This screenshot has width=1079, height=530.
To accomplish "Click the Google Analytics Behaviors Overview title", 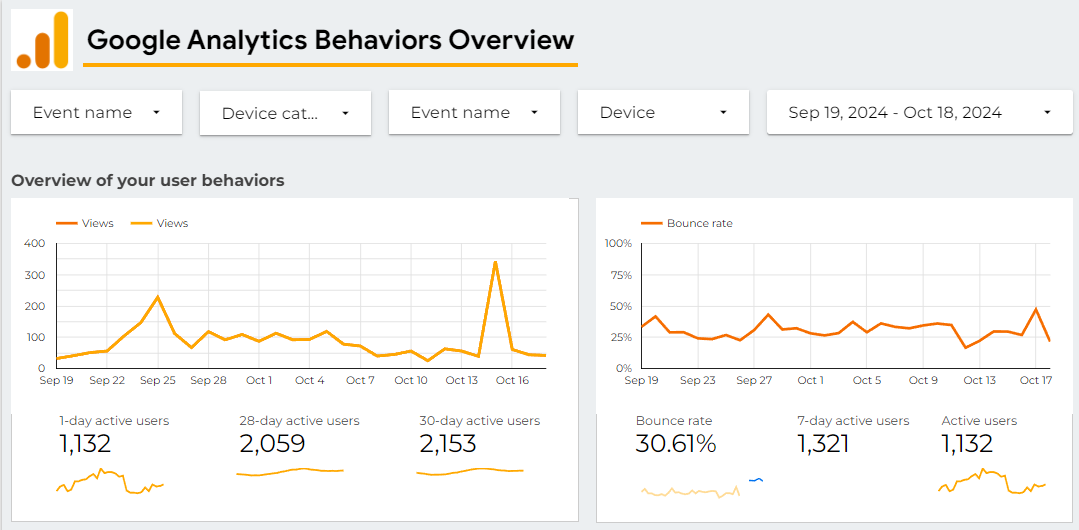I will coord(331,40).
